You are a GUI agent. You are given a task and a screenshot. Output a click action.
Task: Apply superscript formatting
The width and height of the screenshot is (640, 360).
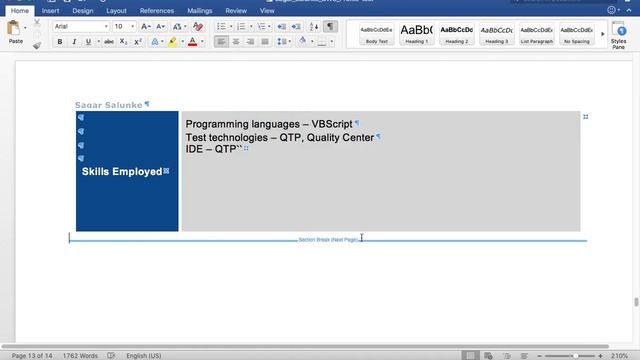[x=138, y=42]
